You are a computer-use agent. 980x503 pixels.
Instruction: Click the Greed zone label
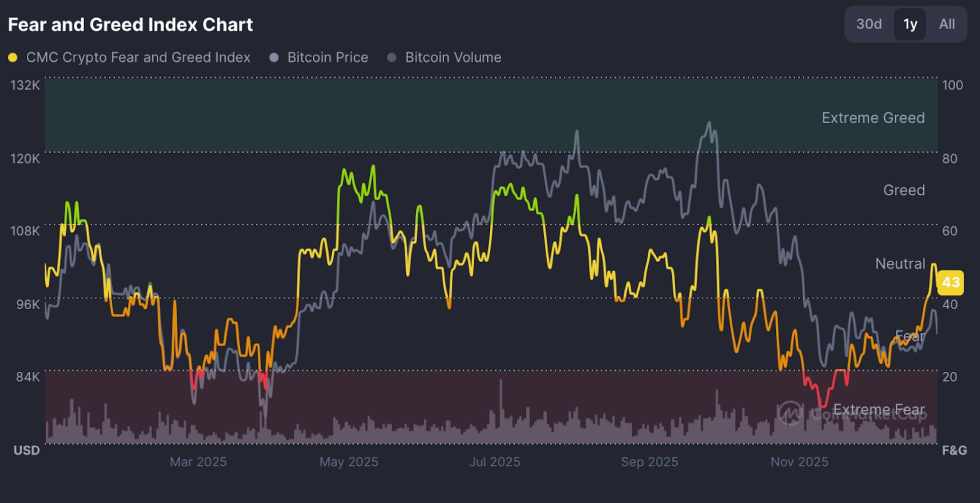pyautogui.click(x=904, y=190)
